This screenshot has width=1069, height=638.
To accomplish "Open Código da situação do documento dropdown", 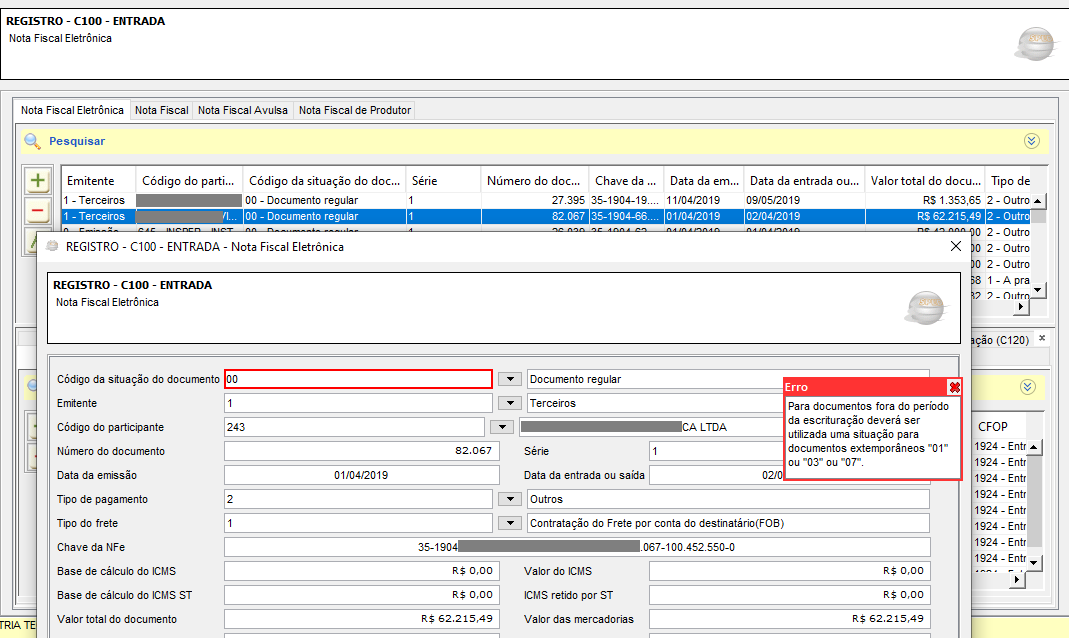I will click(510, 379).
